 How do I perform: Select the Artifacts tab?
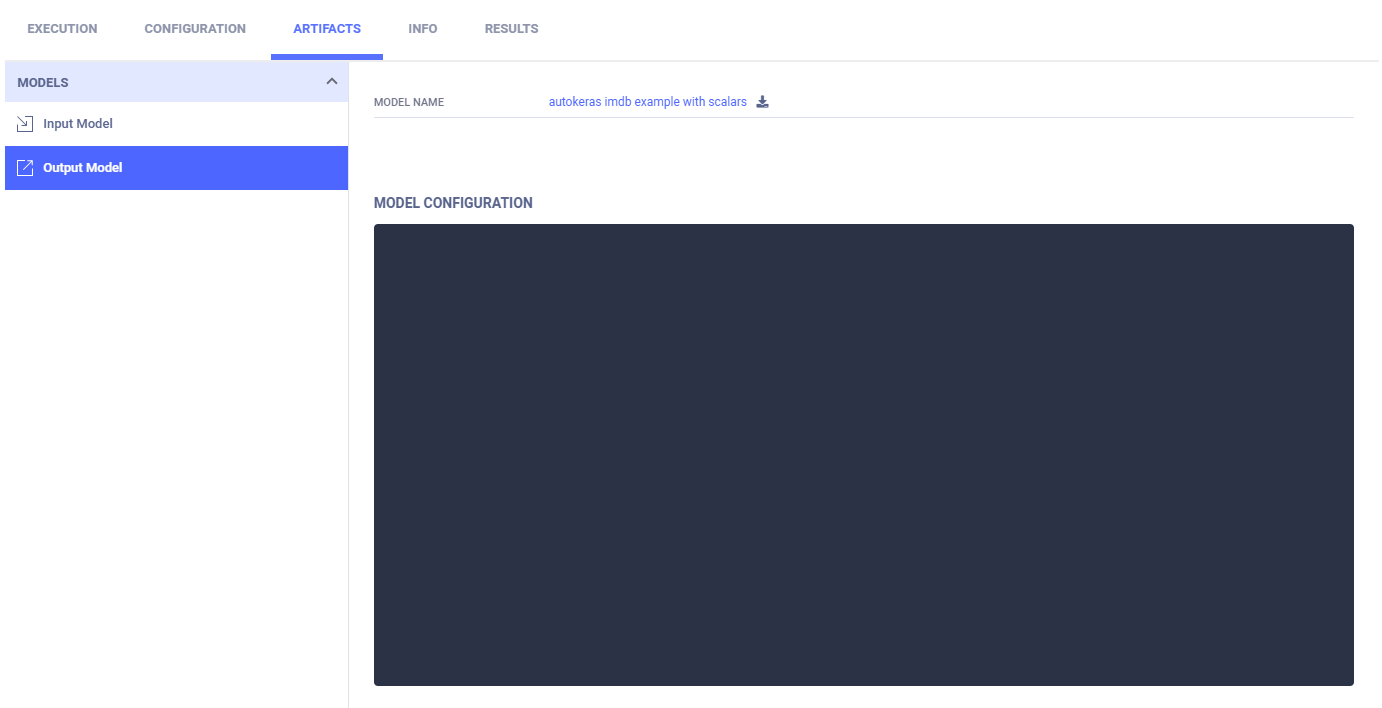tap(327, 29)
